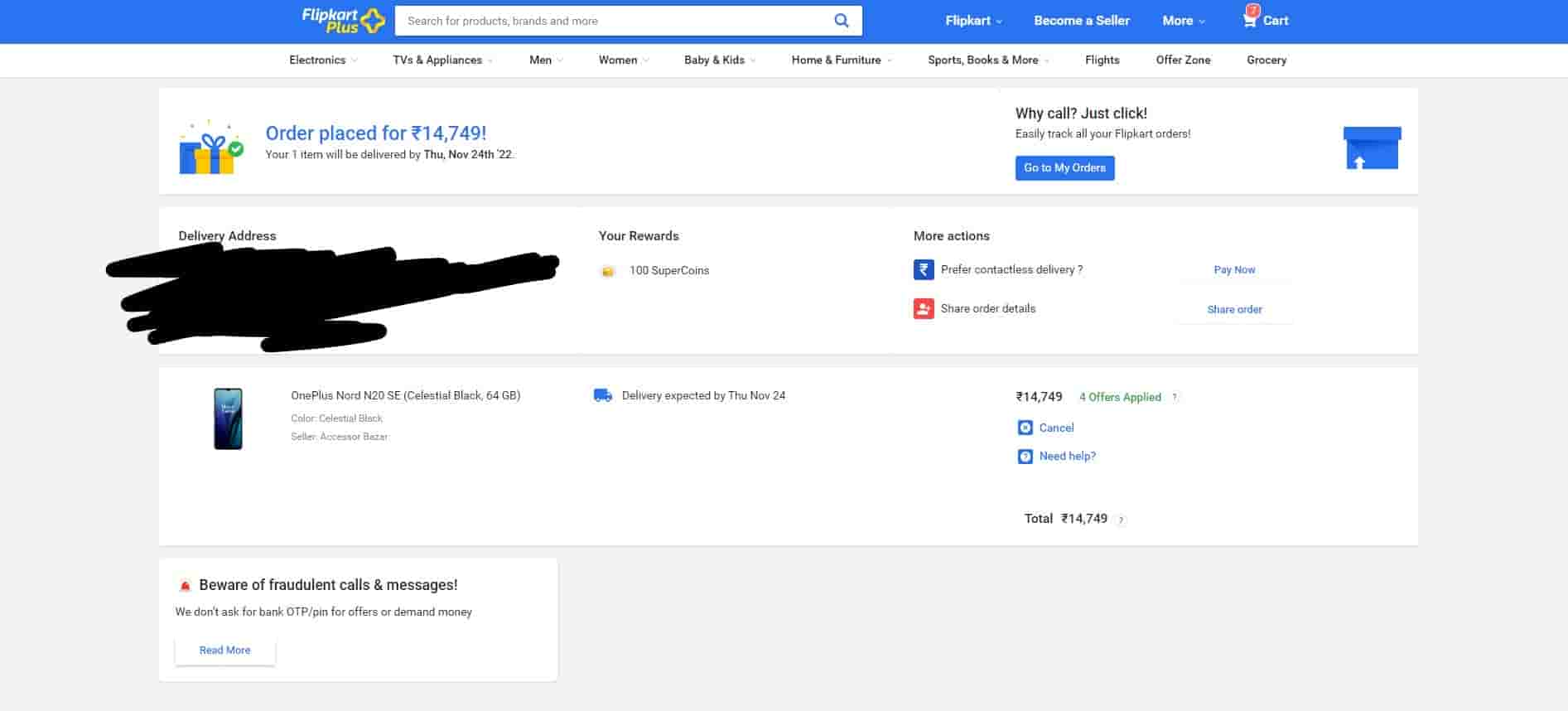Click the Flipkart Plus logo
1568x711 pixels.
point(343,21)
